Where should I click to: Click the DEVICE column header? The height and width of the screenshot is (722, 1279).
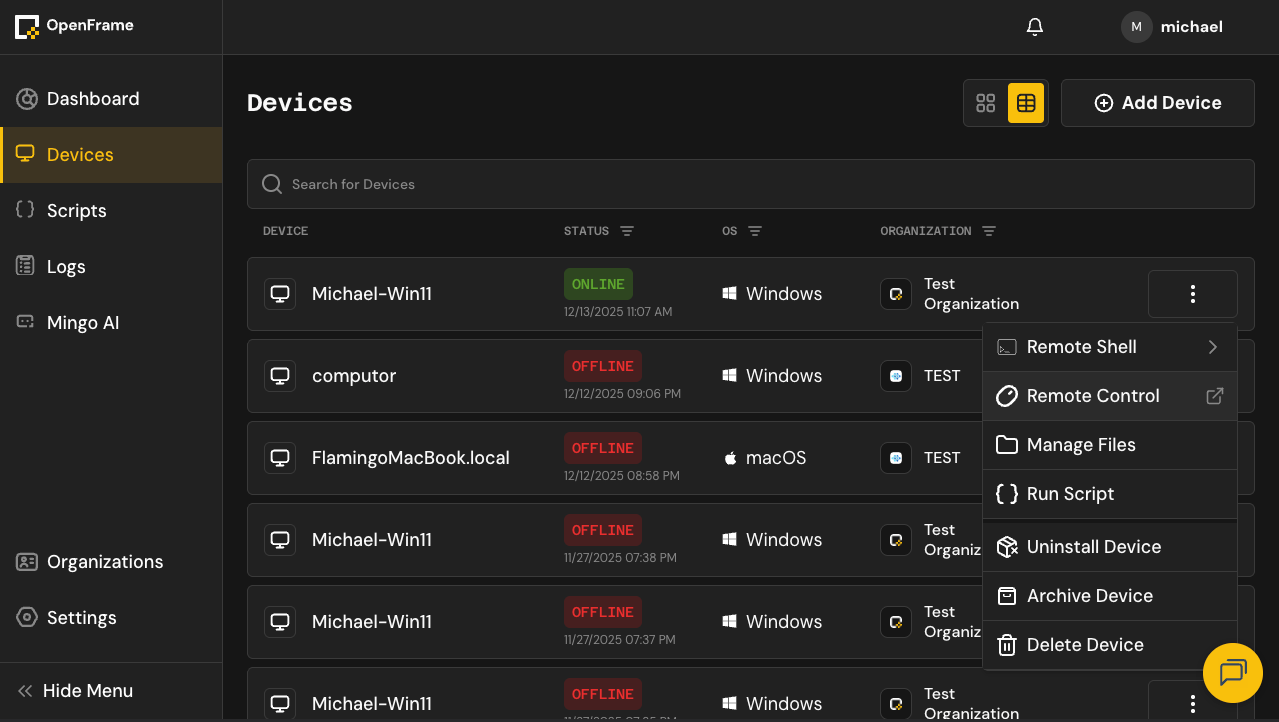tap(285, 231)
